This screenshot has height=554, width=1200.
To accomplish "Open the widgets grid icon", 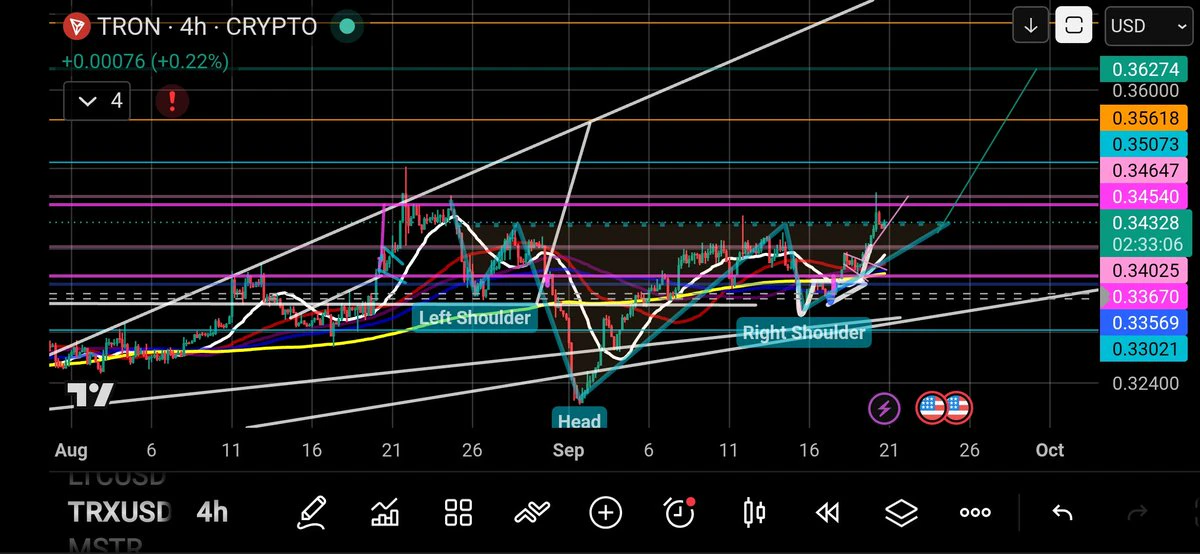I will [x=458, y=513].
